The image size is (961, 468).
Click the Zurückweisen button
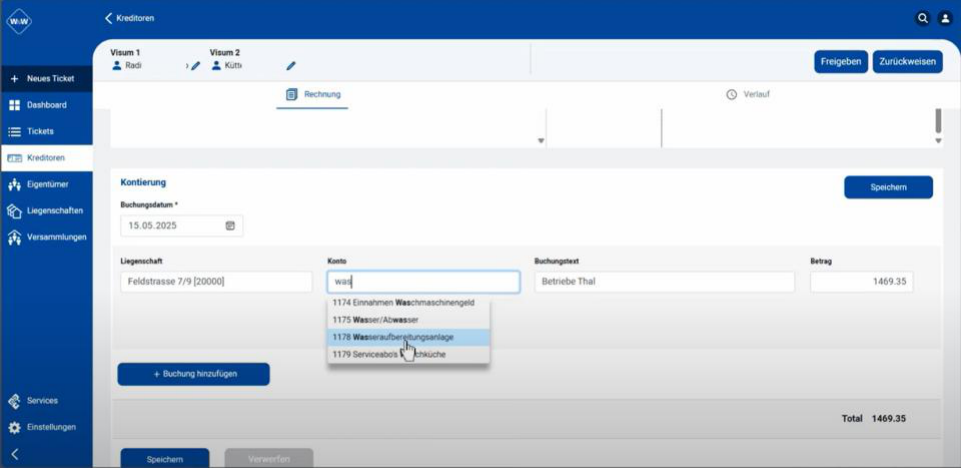click(x=908, y=62)
